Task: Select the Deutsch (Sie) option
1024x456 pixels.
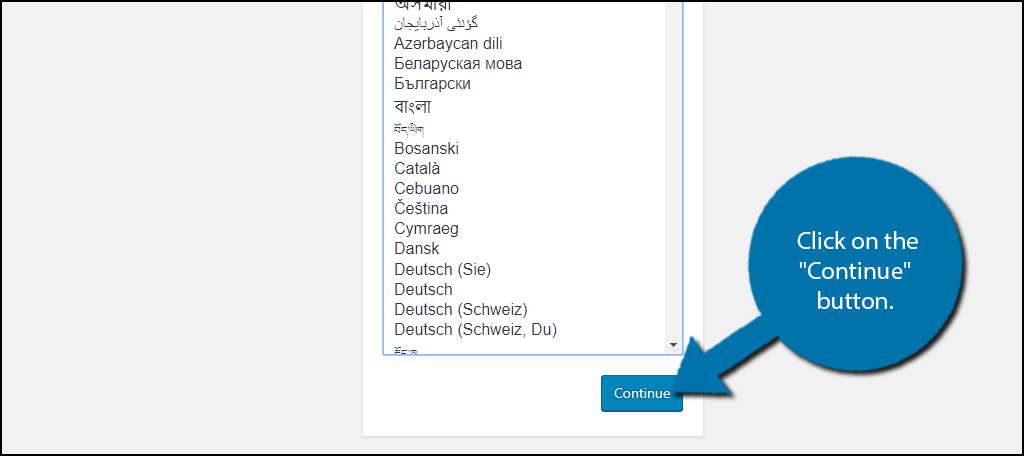Action: coord(442,269)
